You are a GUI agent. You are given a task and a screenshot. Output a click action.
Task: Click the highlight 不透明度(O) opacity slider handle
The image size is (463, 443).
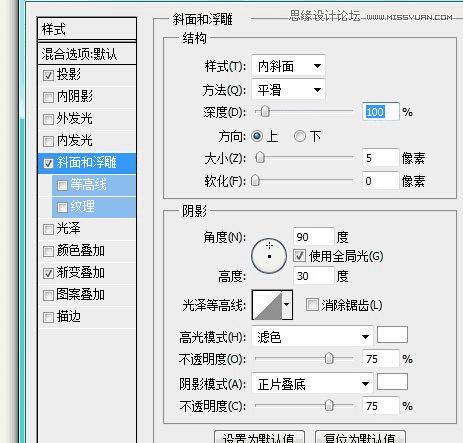[x=329, y=358]
